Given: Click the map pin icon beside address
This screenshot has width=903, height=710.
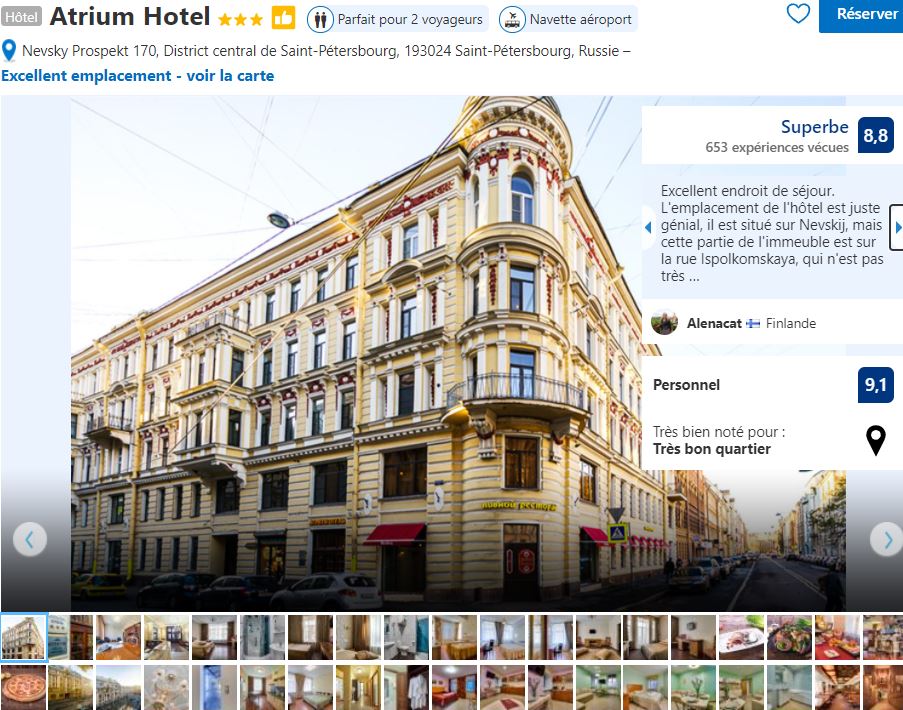Looking at the screenshot, I should pos(9,51).
